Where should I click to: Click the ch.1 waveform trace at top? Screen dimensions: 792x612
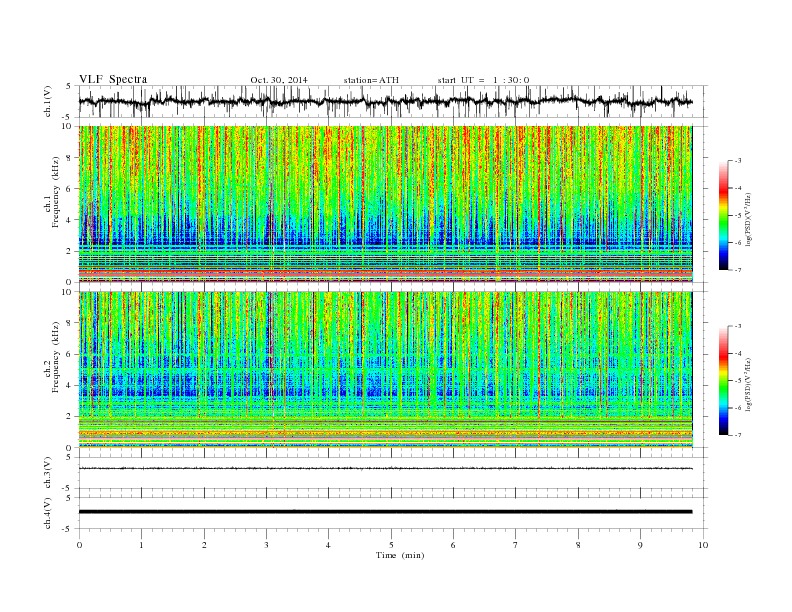pyautogui.click(x=385, y=101)
